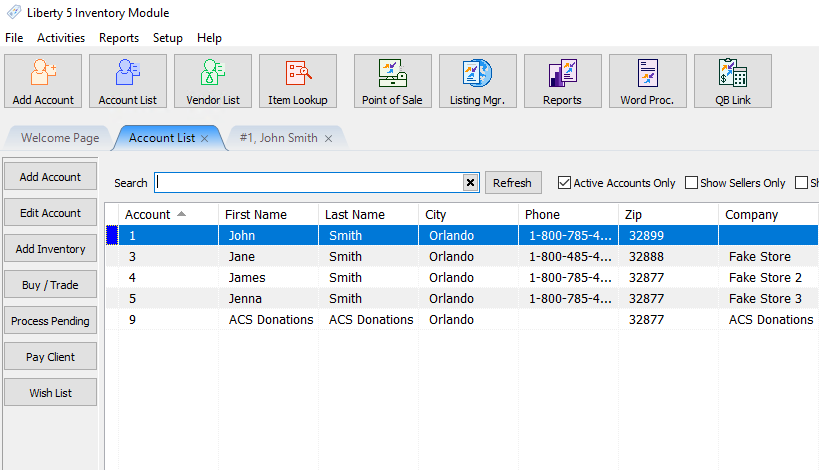Viewport: 819px width, 470px height.
Task: Click the Edit Account button
Action: [x=51, y=213]
